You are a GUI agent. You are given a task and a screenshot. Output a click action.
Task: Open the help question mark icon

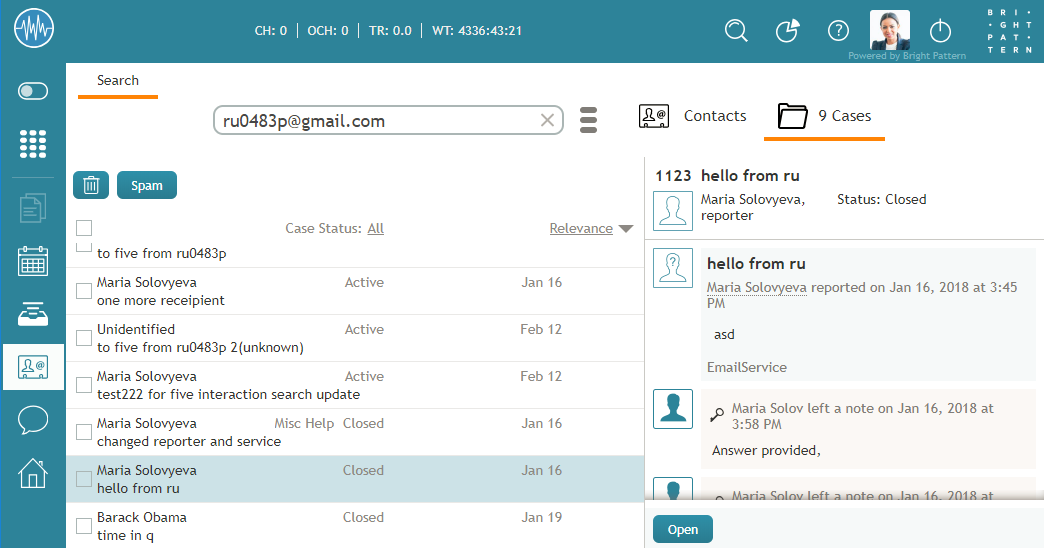pos(838,30)
